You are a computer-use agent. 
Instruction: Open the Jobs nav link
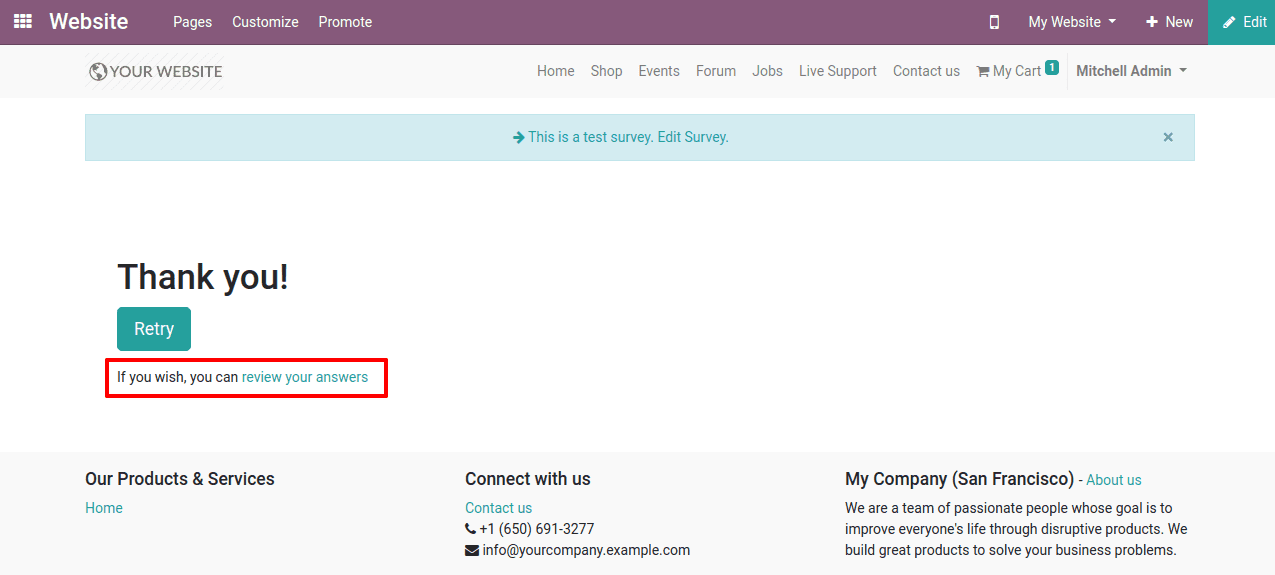tap(767, 71)
